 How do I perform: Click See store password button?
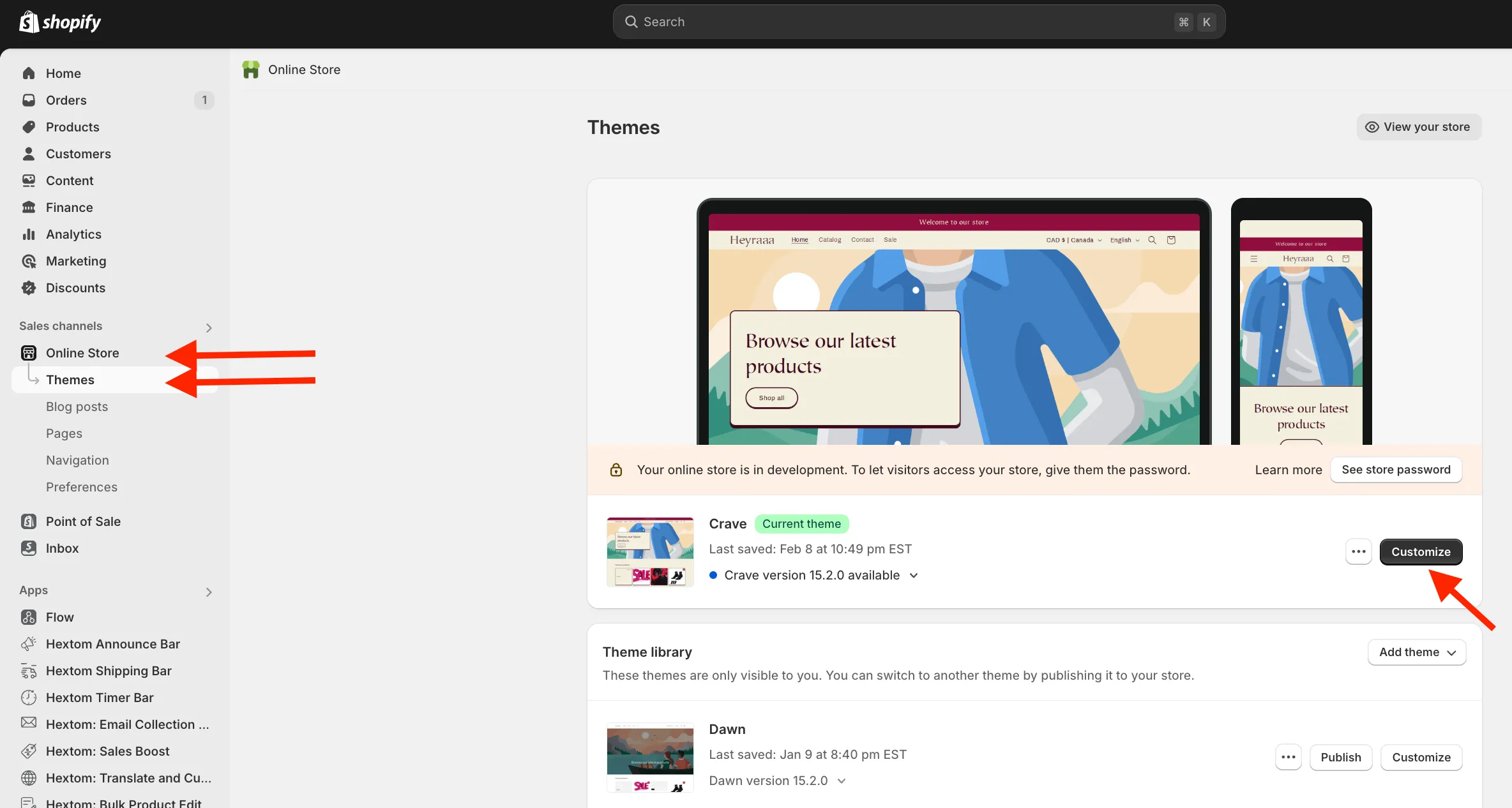[x=1396, y=470]
